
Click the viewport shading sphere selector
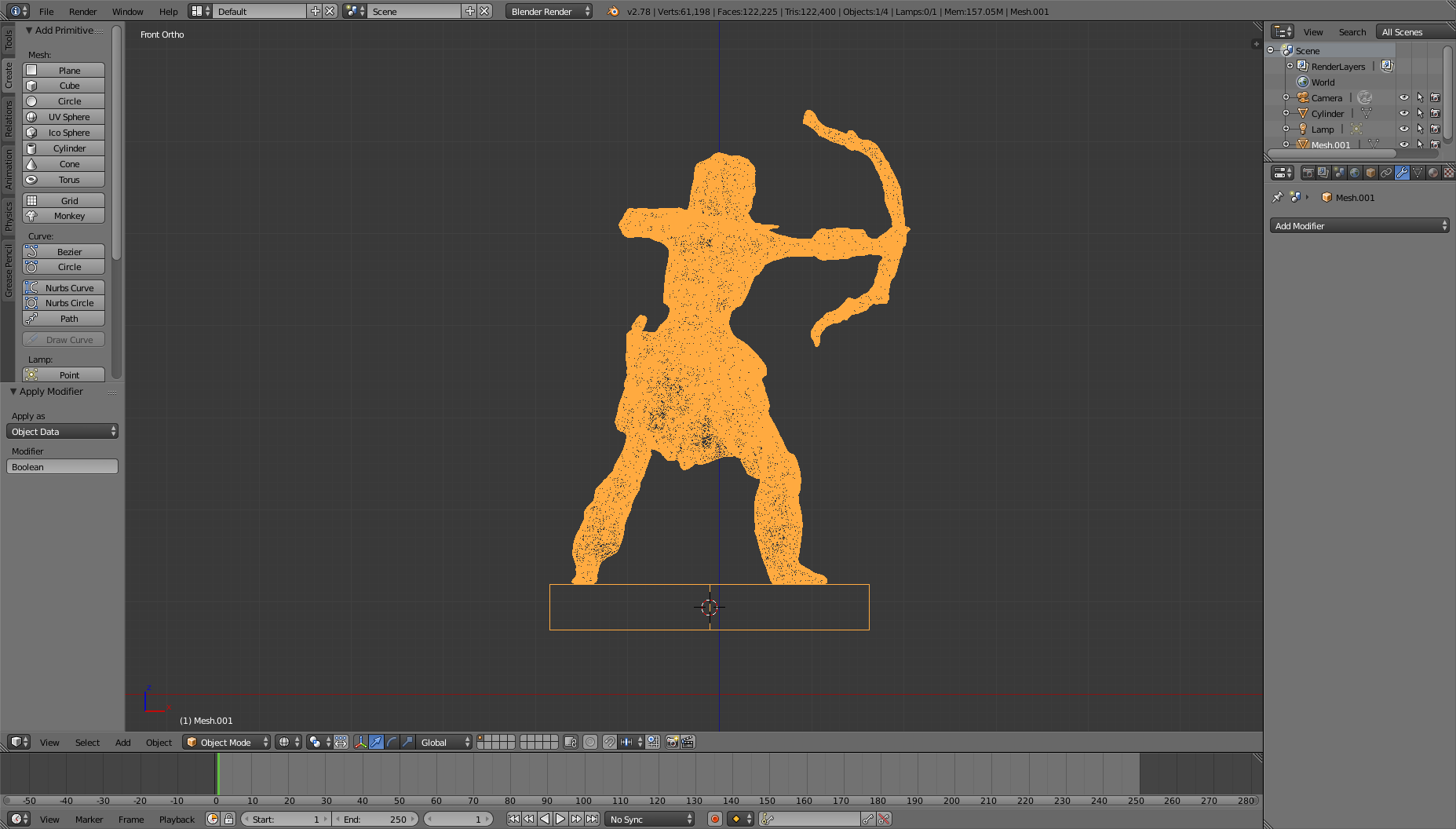click(288, 742)
